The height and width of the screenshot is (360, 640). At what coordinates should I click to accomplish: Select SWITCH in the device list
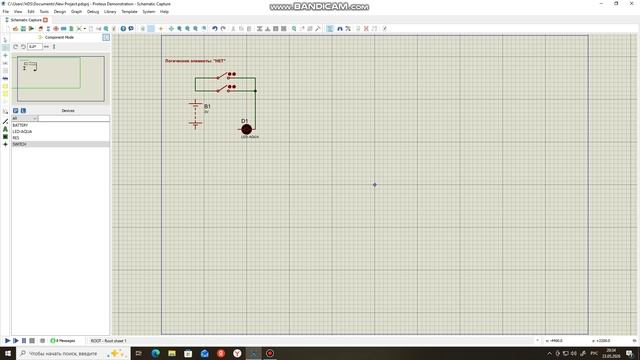click(60, 144)
